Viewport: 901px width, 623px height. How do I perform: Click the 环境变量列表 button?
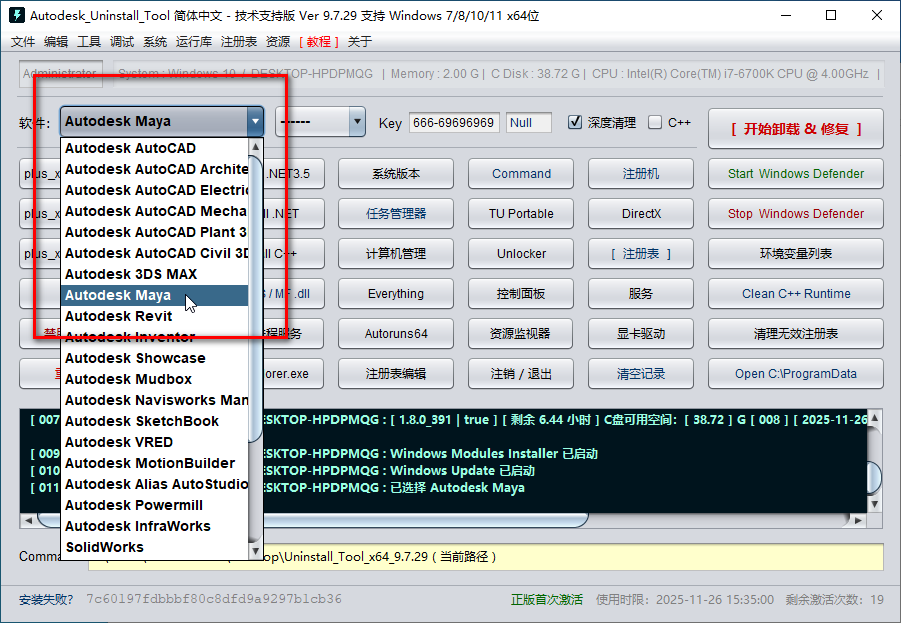[796, 253]
